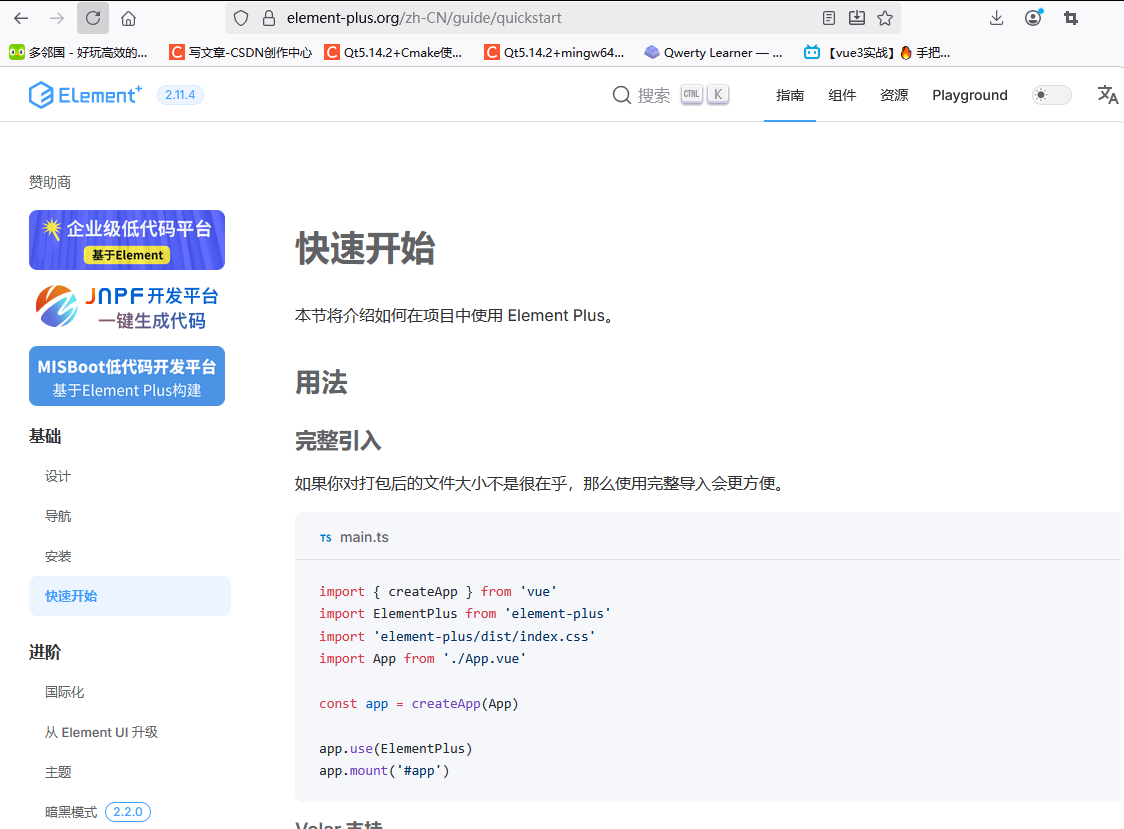Click the CTRL key hint badge
The width and height of the screenshot is (1124, 829).
click(691, 94)
